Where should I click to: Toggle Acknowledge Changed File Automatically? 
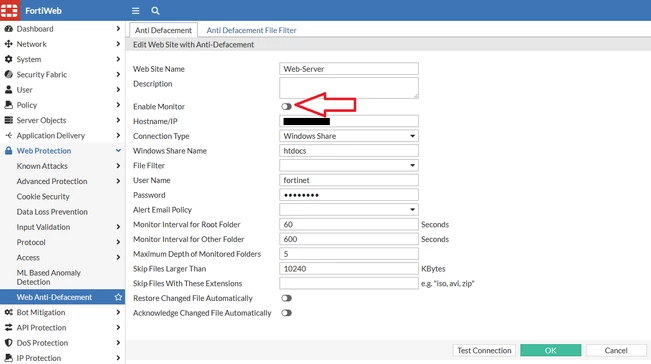tap(286, 313)
